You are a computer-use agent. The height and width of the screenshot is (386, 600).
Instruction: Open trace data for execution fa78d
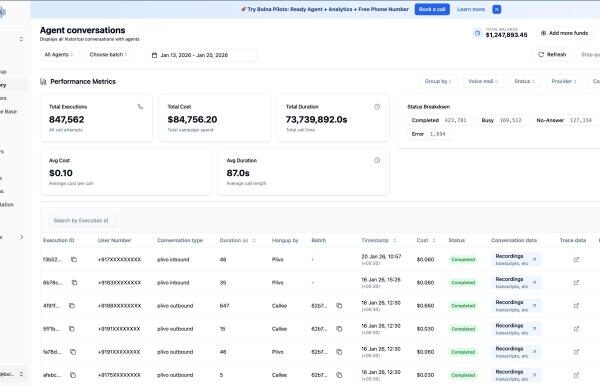tap(576, 352)
